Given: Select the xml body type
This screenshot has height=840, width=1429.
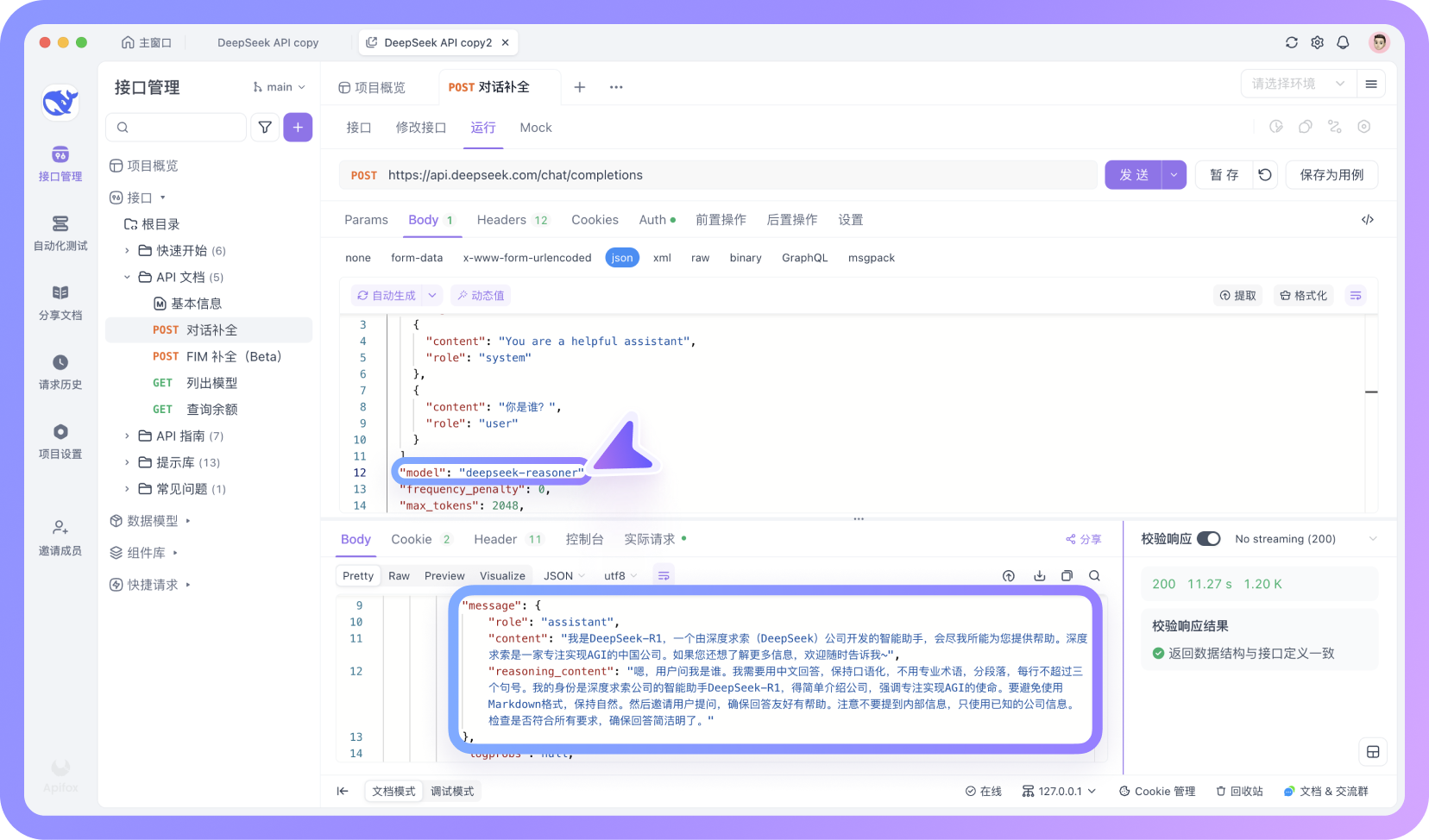Looking at the screenshot, I should tap(662, 258).
